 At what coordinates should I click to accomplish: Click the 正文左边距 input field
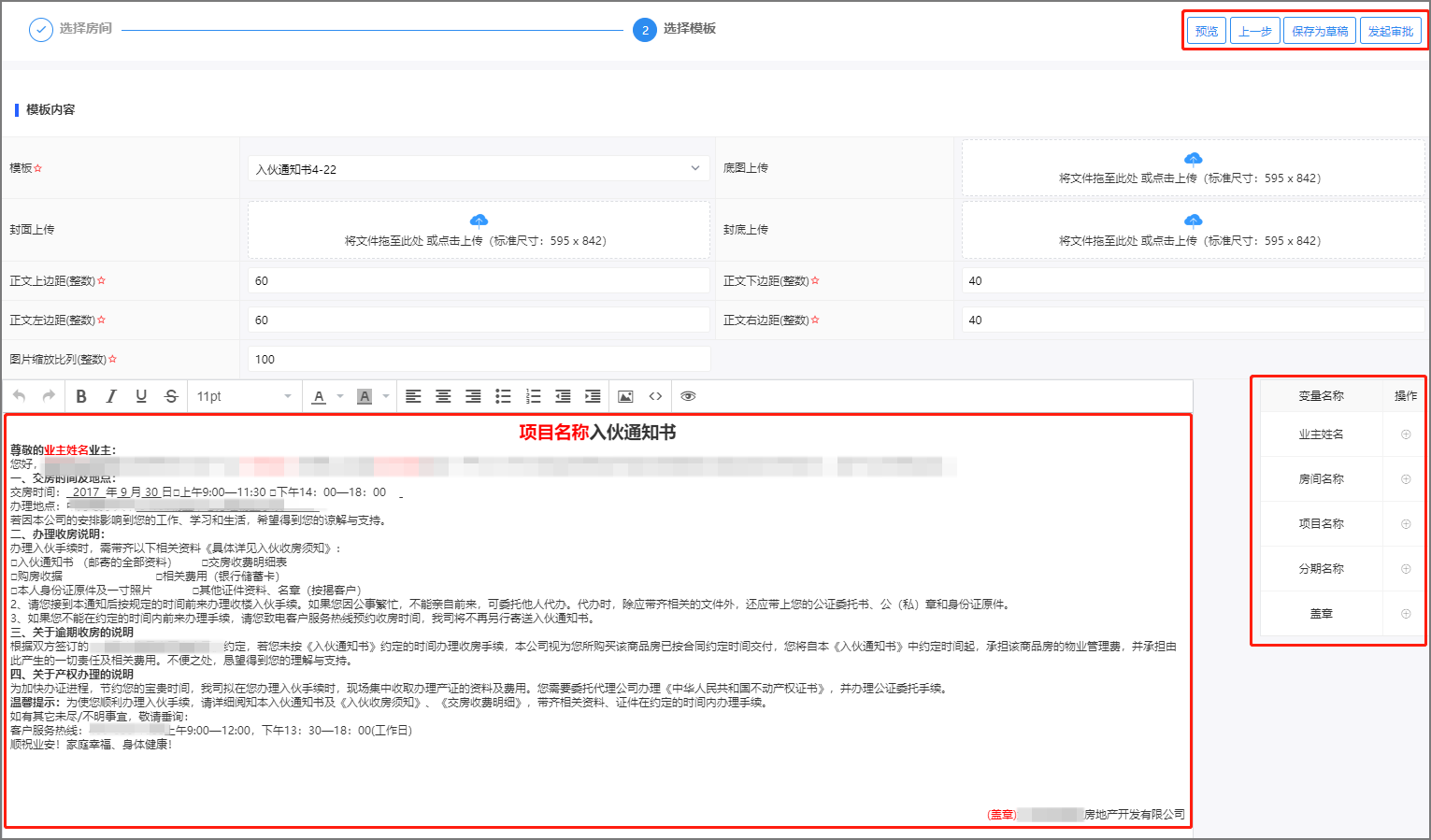pyautogui.click(x=479, y=320)
